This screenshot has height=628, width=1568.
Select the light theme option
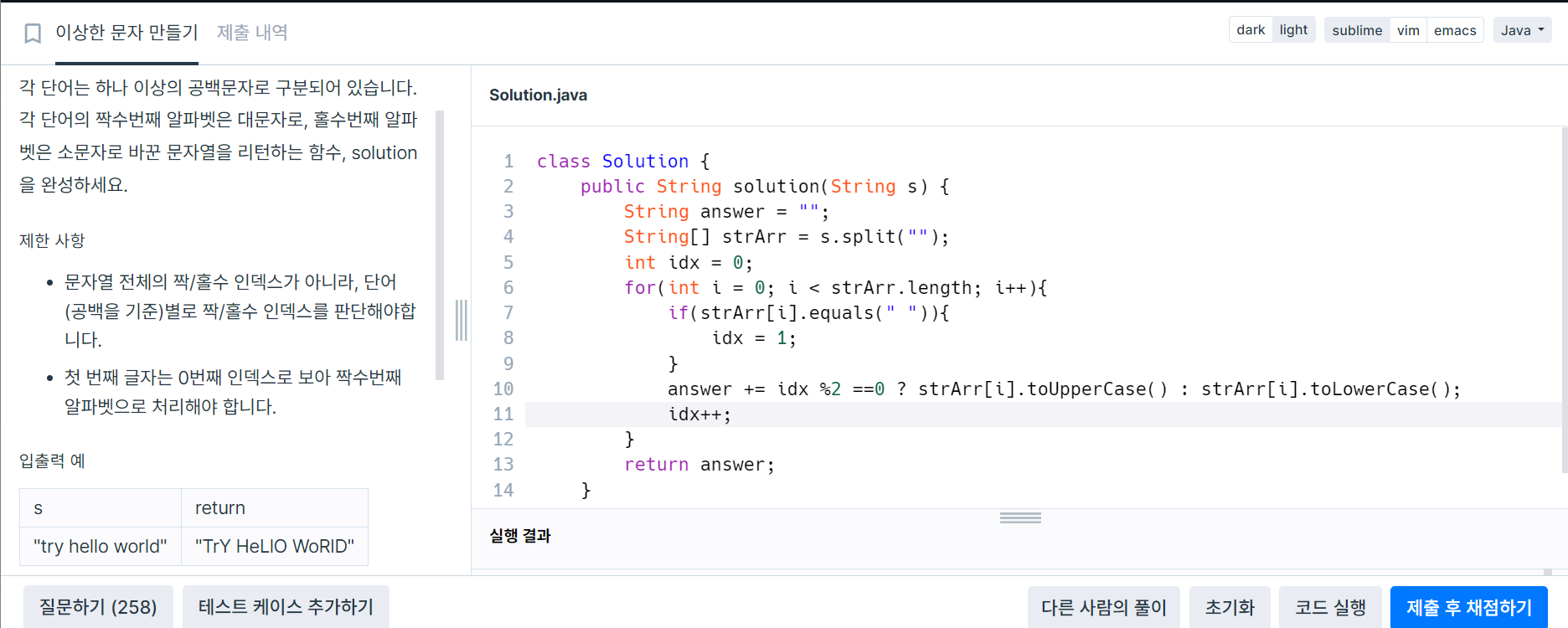pos(1293,30)
